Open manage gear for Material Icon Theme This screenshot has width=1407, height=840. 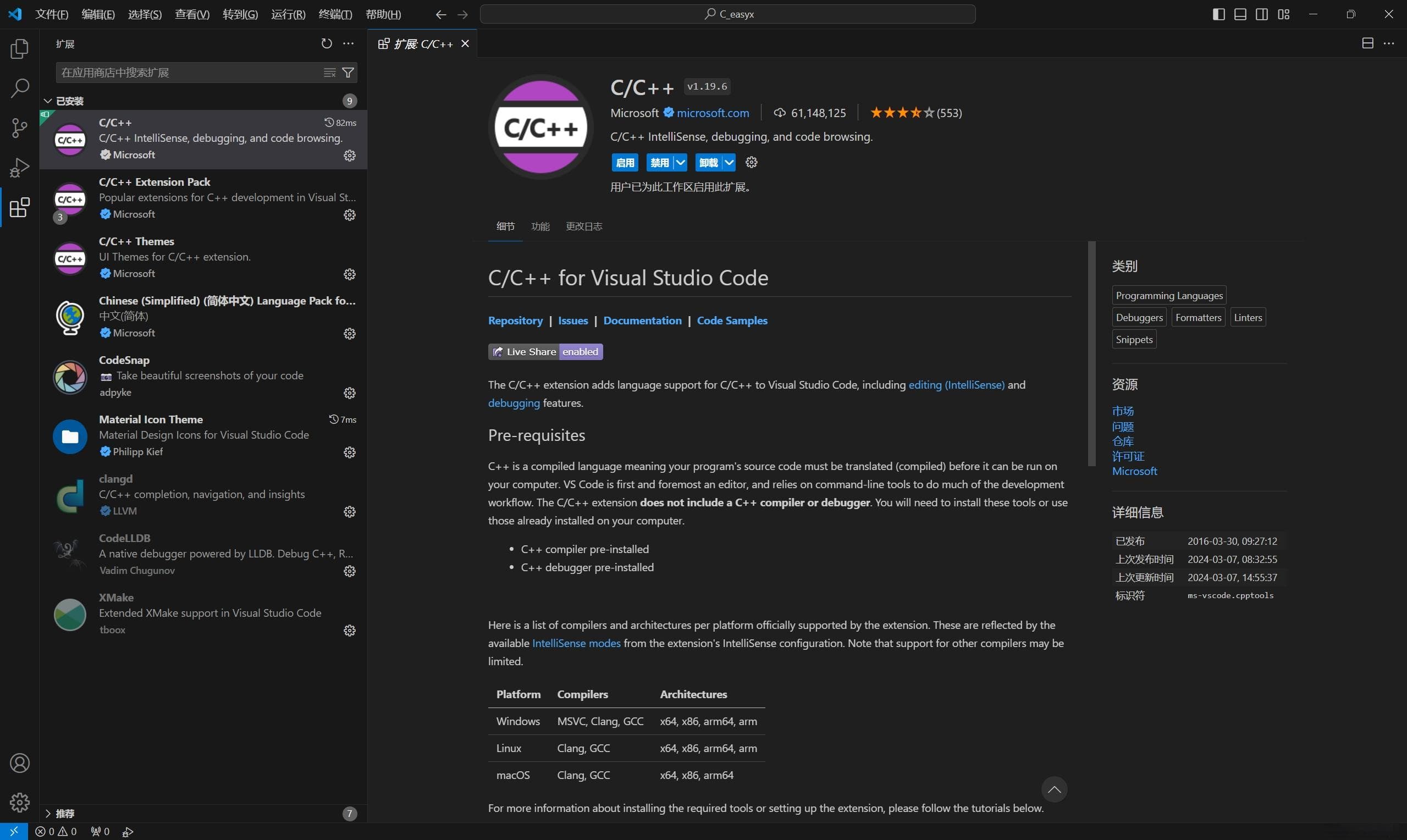coord(350,452)
